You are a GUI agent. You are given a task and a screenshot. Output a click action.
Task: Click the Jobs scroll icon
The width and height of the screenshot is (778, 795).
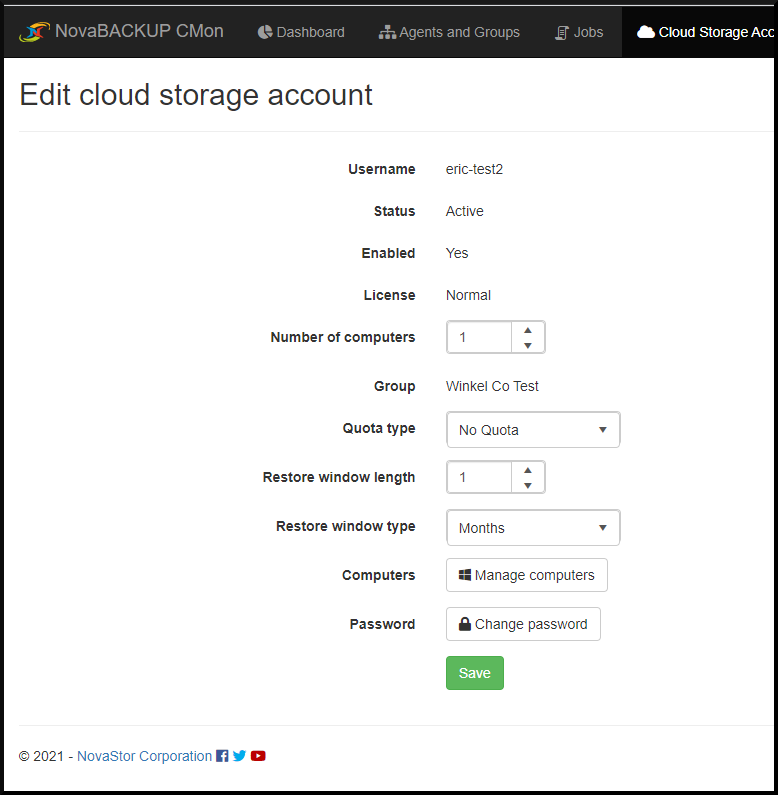pyautogui.click(x=561, y=32)
